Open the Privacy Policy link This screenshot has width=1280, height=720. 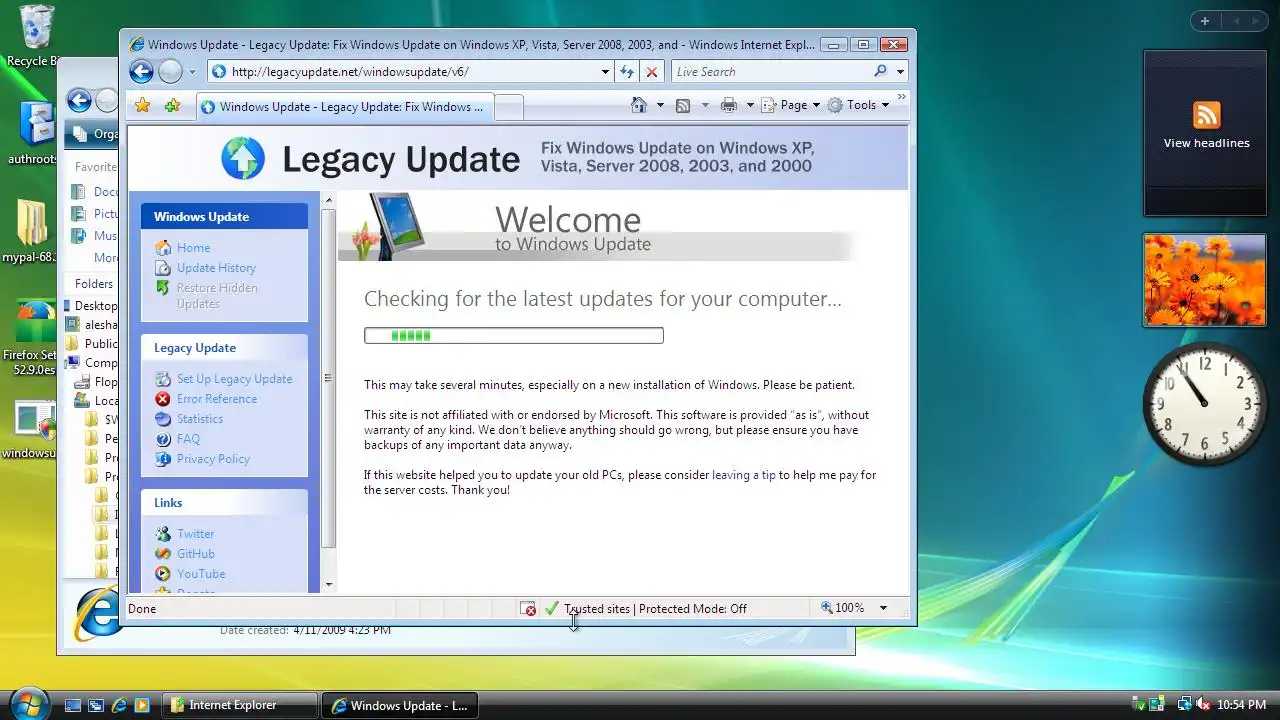213,459
